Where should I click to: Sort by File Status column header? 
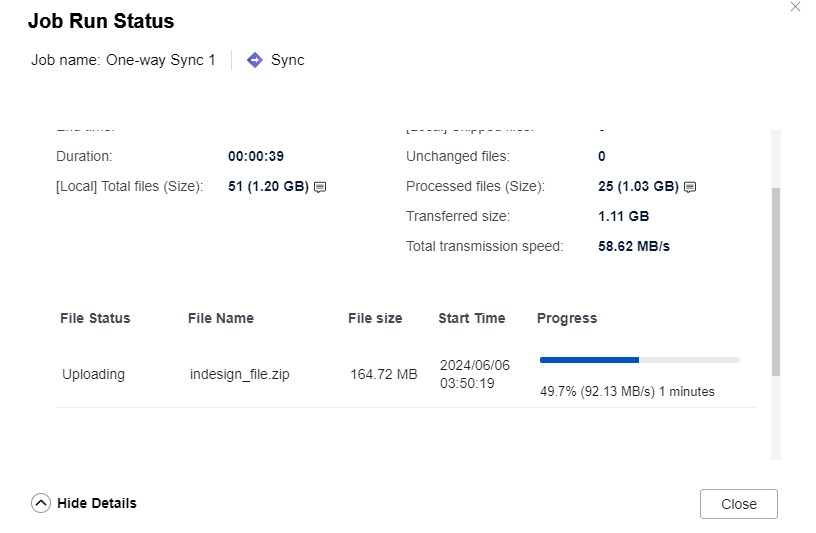96,318
